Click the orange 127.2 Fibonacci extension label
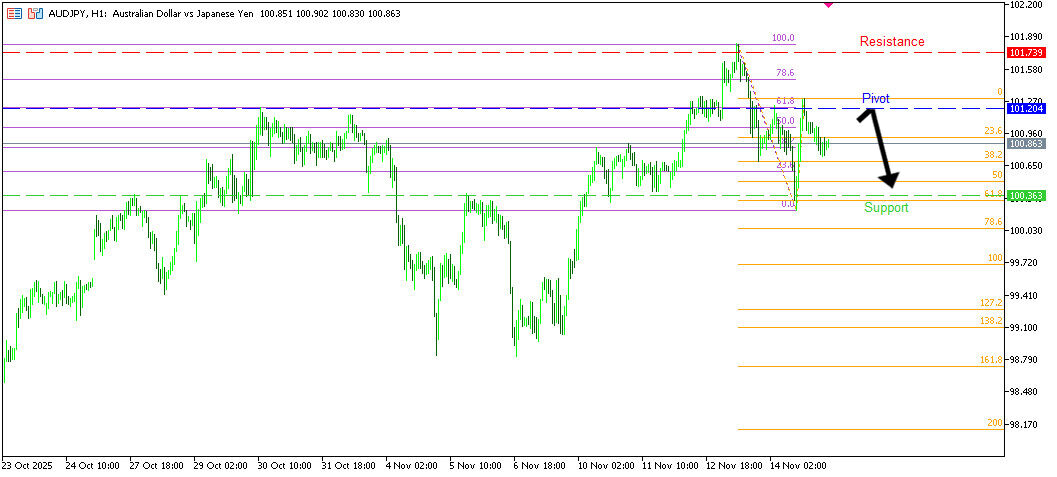This screenshot has width=1057, height=477. coord(991,302)
